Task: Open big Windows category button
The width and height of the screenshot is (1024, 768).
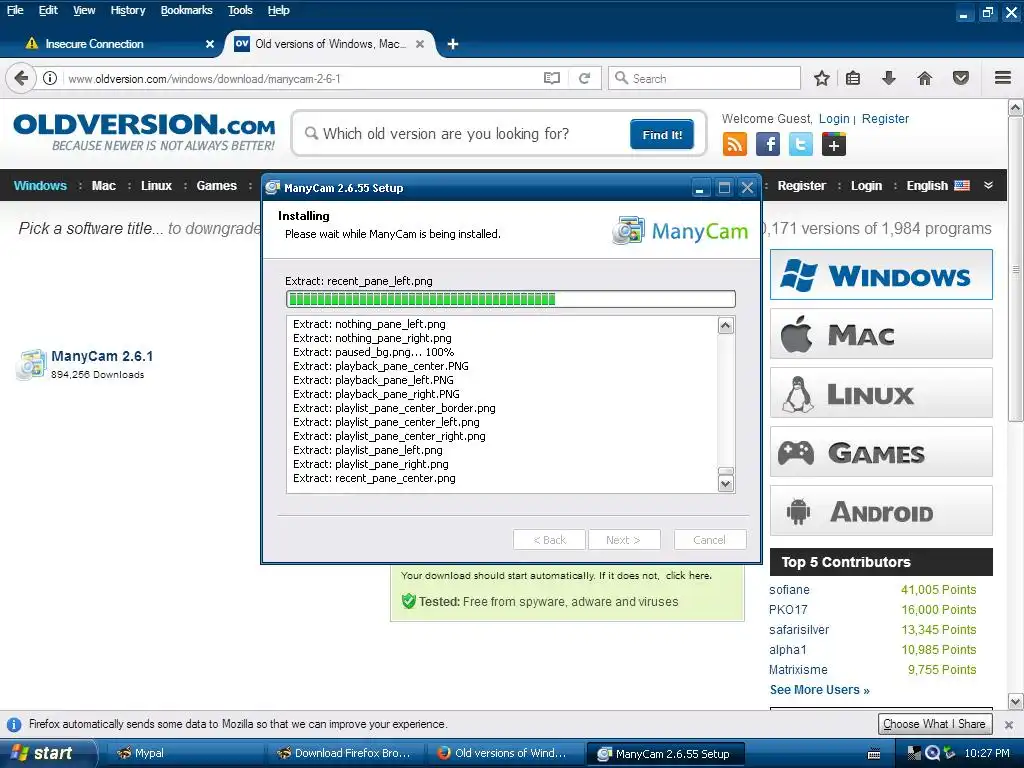Action: pyautogui.click(x=881, y=274)
